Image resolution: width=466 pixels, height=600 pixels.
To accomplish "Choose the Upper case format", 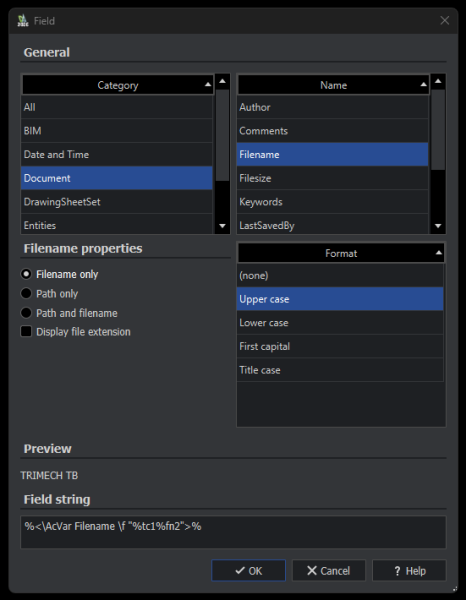I will (340, 299).
